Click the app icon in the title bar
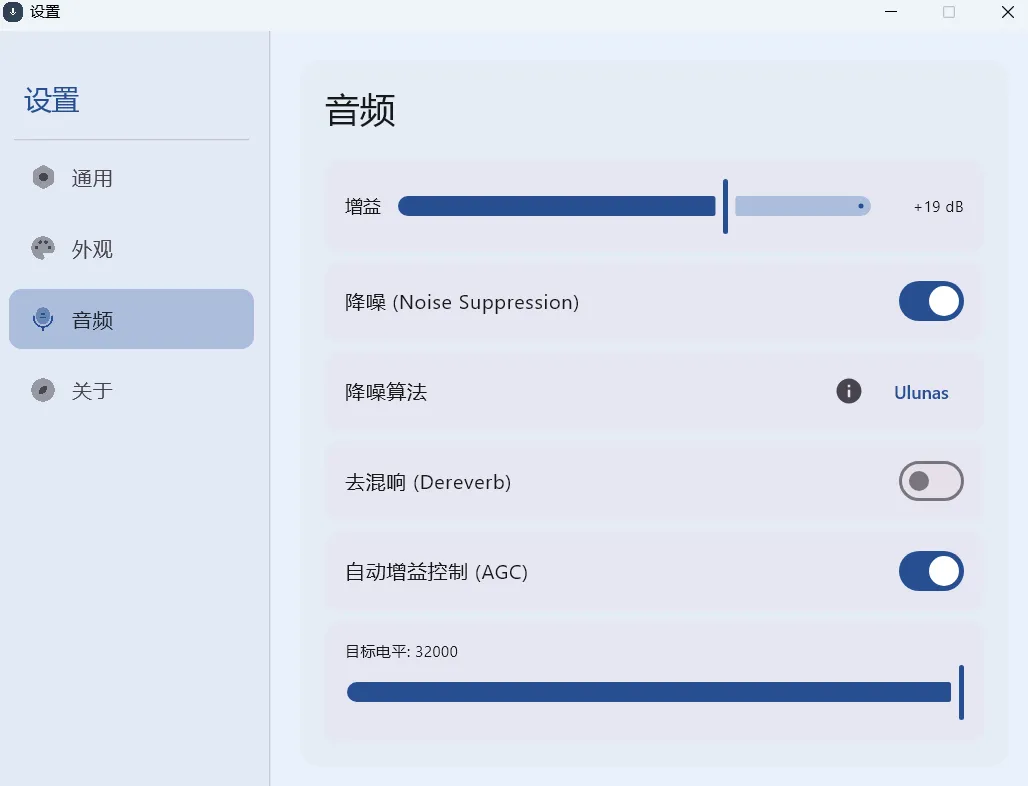This screenshot has height=786, width=1028. [x=13, y=12]
